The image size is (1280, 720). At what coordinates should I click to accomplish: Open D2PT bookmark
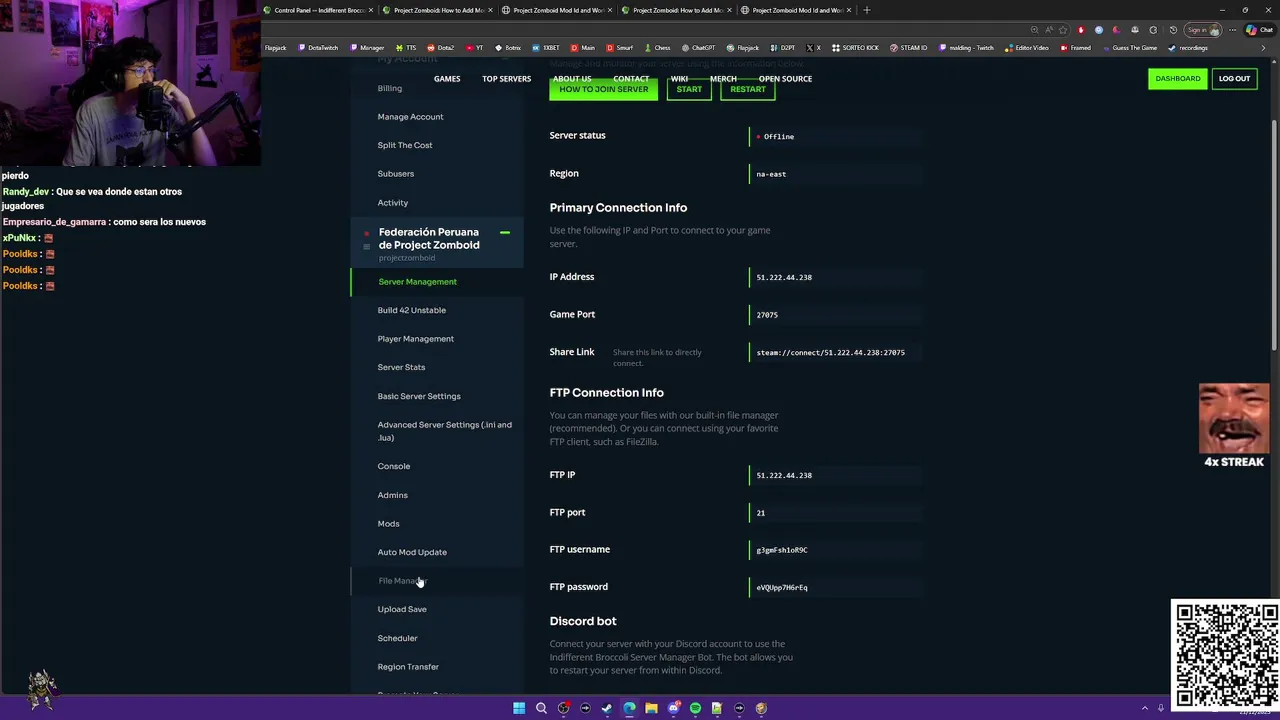click(x=783, y=48)
